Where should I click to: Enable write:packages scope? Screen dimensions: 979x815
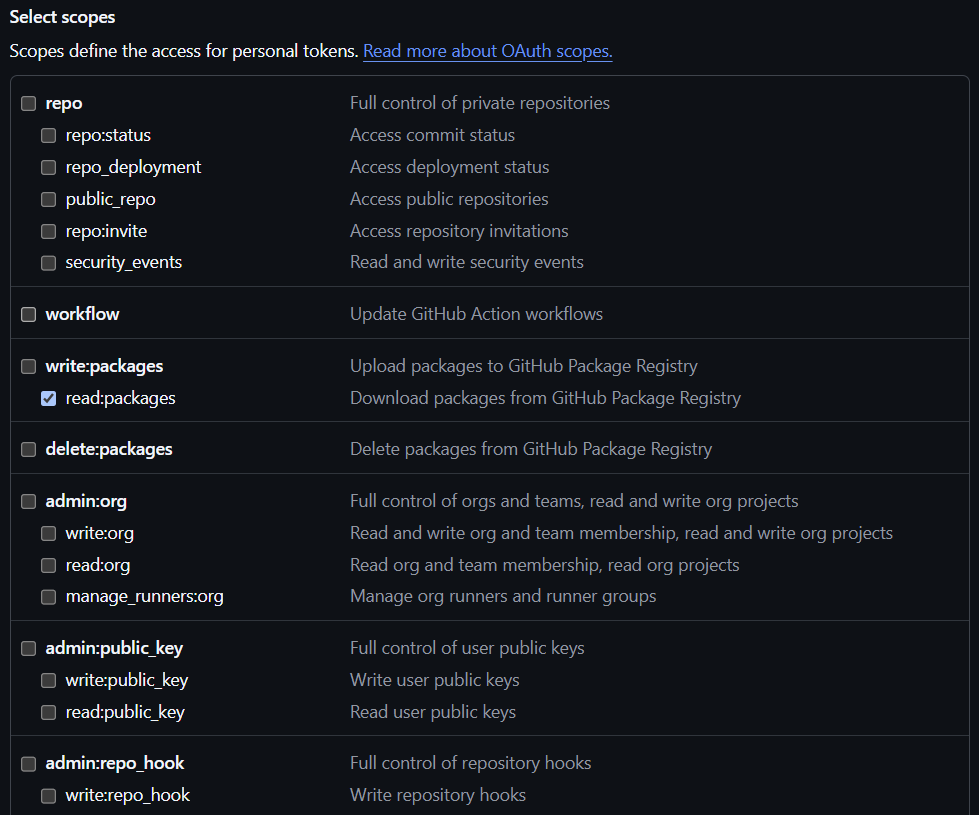coord(29,367)
